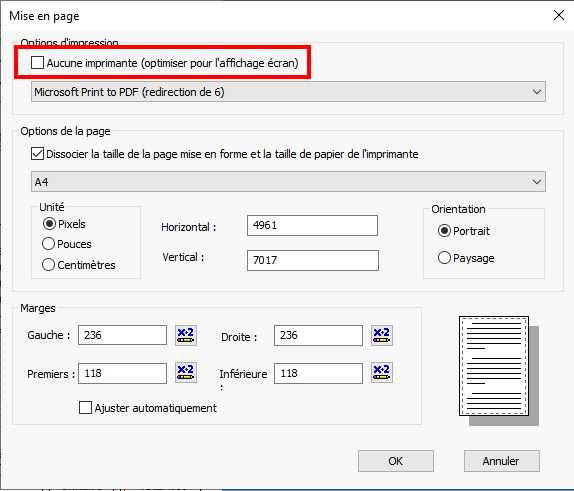Image resolution: width=574 pixels, height=491 pixels.
Task: Select the Portrait orientation radio button
Action: coord(444,231)
